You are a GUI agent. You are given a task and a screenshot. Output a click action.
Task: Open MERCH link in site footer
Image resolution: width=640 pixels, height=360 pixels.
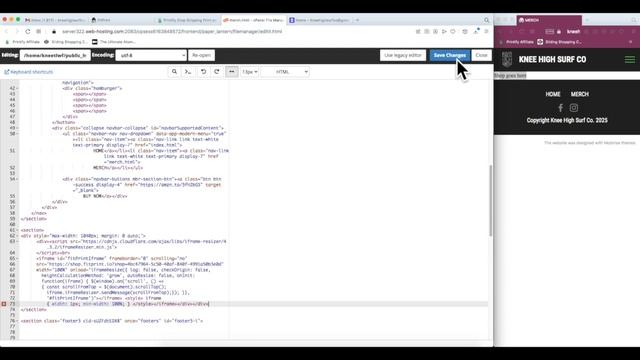(580, 94)
